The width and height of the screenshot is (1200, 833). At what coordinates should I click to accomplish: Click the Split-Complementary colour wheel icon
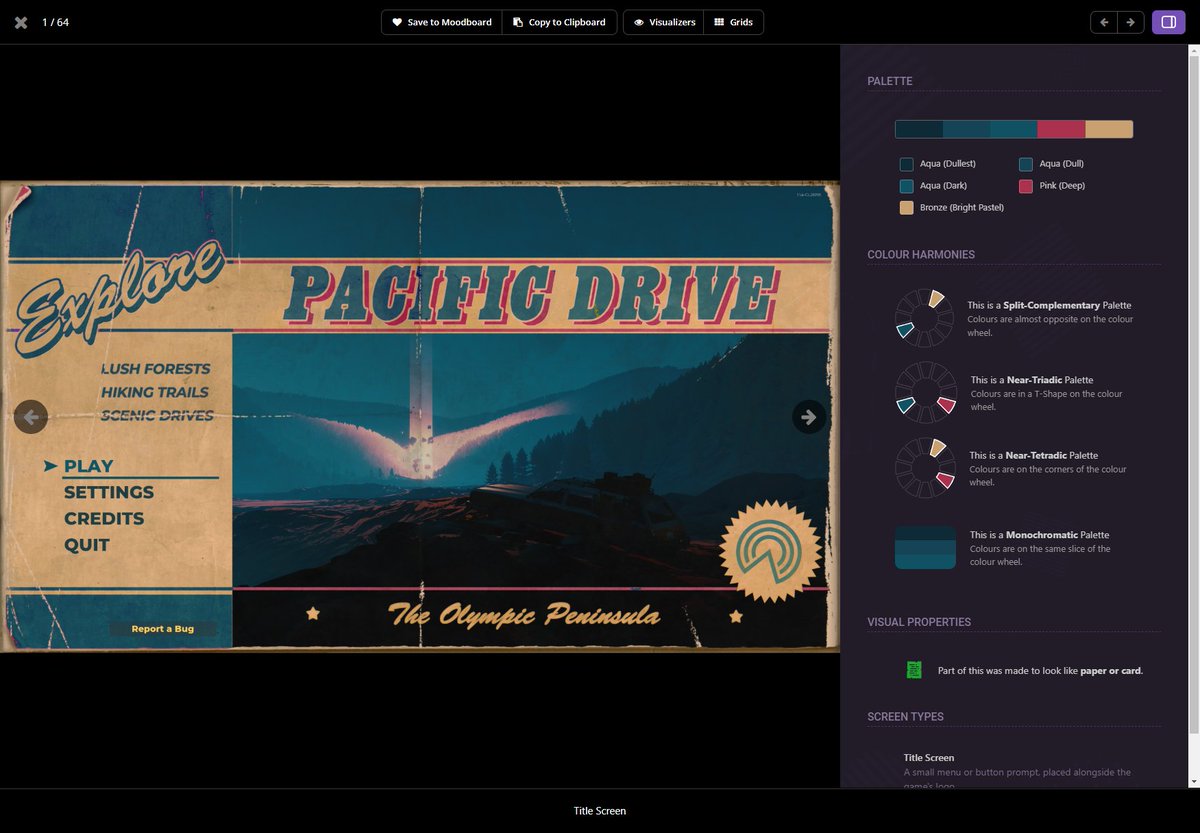coord(925,317)
